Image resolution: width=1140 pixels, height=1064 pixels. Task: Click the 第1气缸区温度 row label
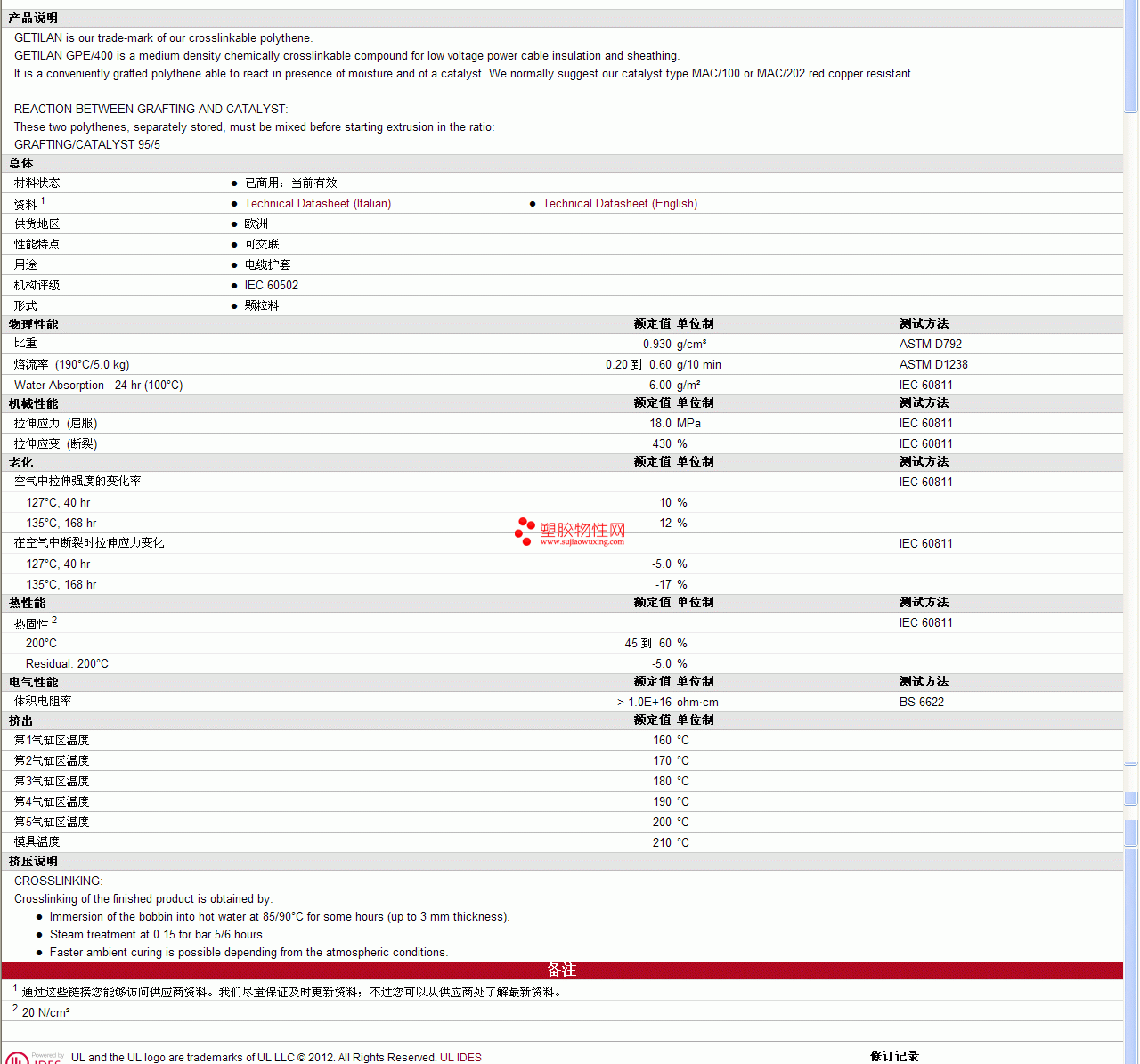pos(52,741)
